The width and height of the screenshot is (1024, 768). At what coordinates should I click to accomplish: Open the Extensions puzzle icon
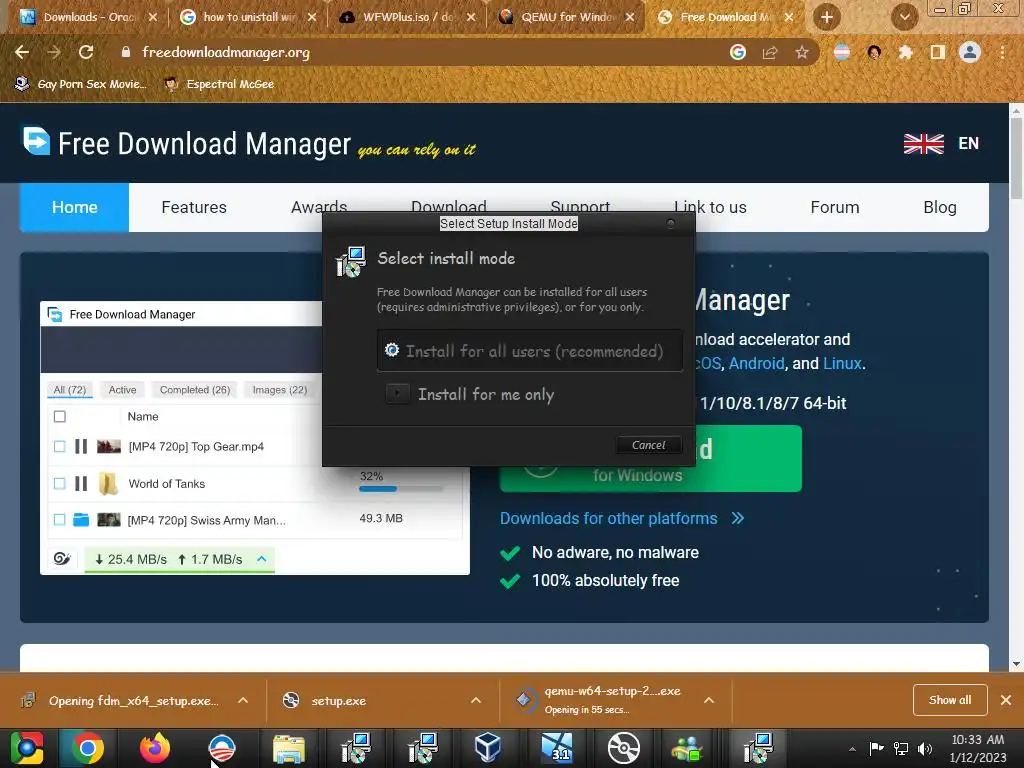click(905, 52)
